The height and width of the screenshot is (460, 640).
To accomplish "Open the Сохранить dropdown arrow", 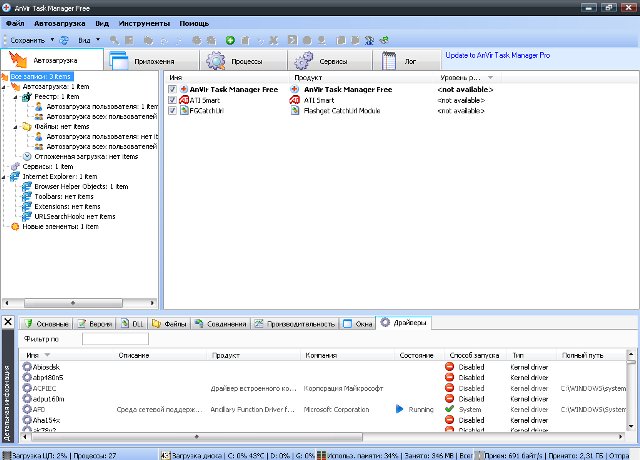I will (x=52, y=40).
